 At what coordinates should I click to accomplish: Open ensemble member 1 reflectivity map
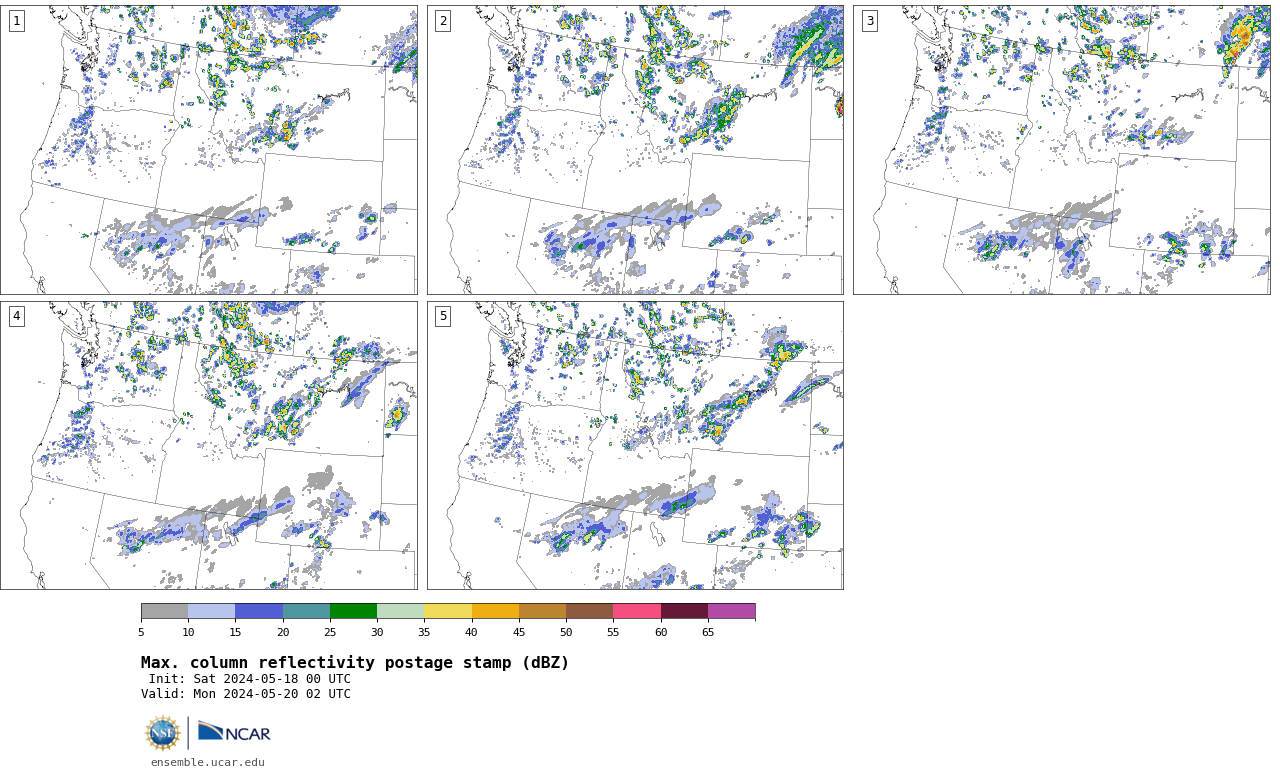point(209,150)
